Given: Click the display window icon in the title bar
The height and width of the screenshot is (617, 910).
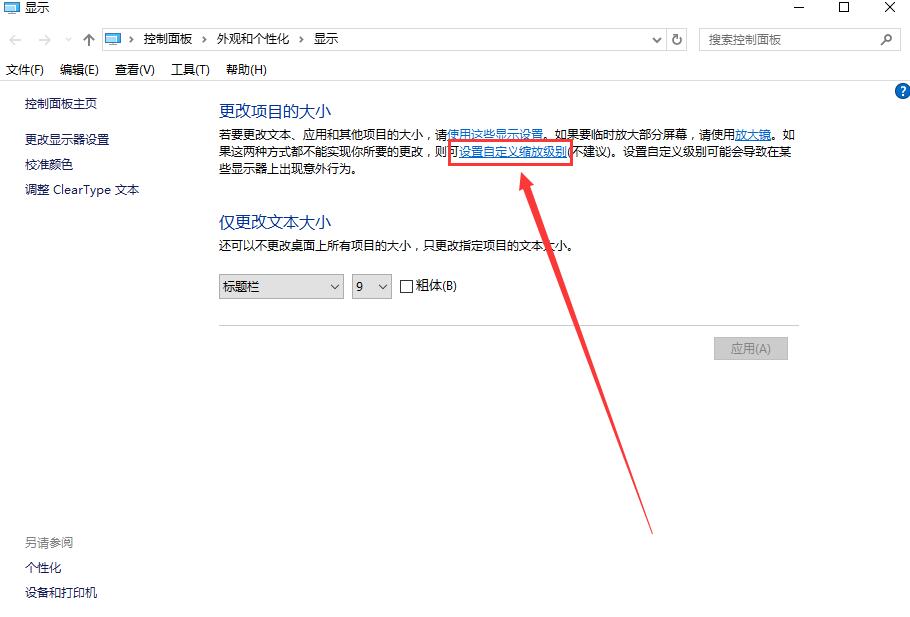Looking at the screenshot, I should (x=12, y=8).
